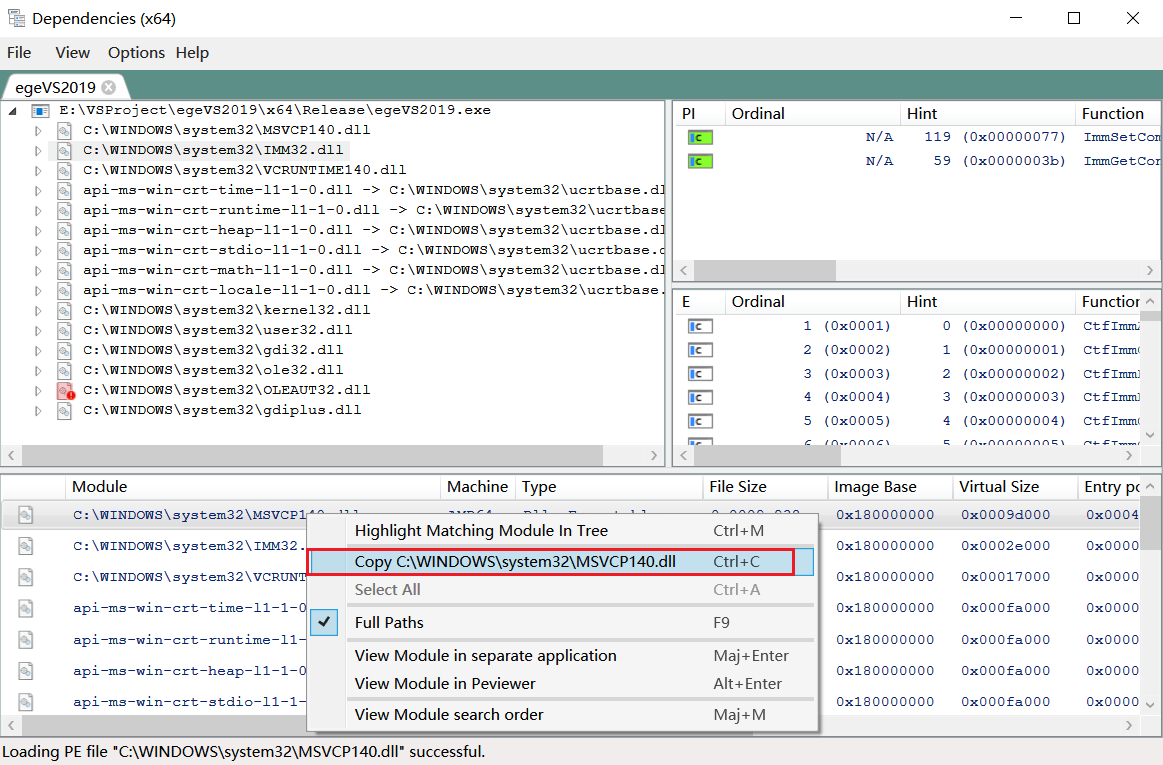This screenshot has width=1163, height=765.
Task: Sort imports by Hint column header
Action: [x=987, y=114]
